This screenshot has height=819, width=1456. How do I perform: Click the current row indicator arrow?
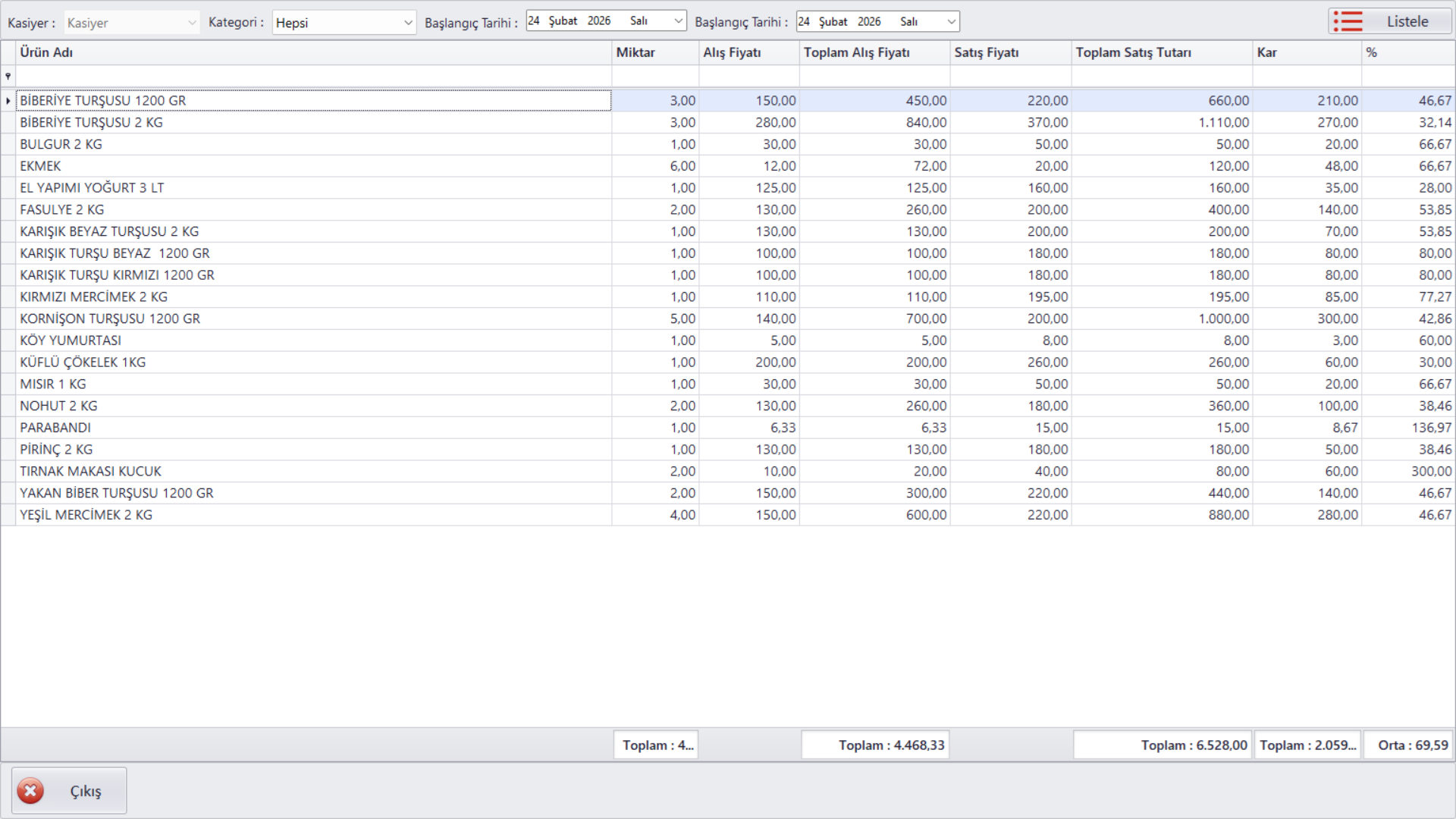point(8,101)
